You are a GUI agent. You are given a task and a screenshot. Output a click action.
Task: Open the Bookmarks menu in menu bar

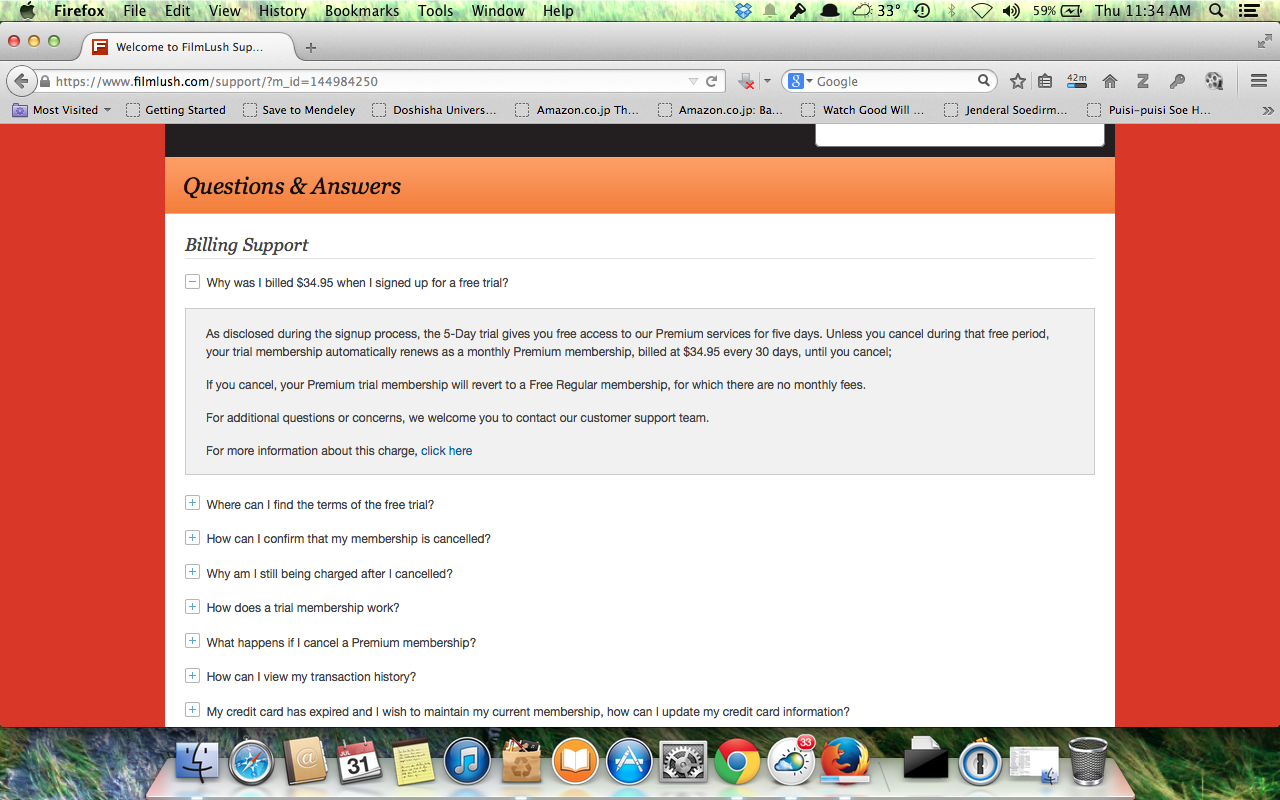(x=362, y=11)
